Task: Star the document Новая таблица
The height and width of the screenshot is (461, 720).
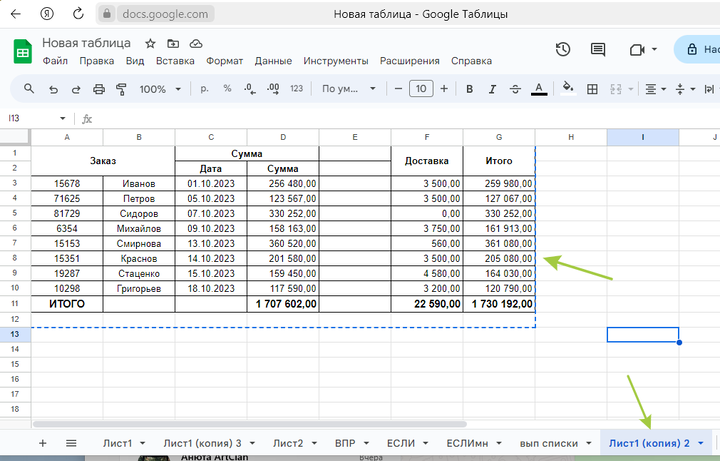Action: pyautogui.click(x=150, y=44)
